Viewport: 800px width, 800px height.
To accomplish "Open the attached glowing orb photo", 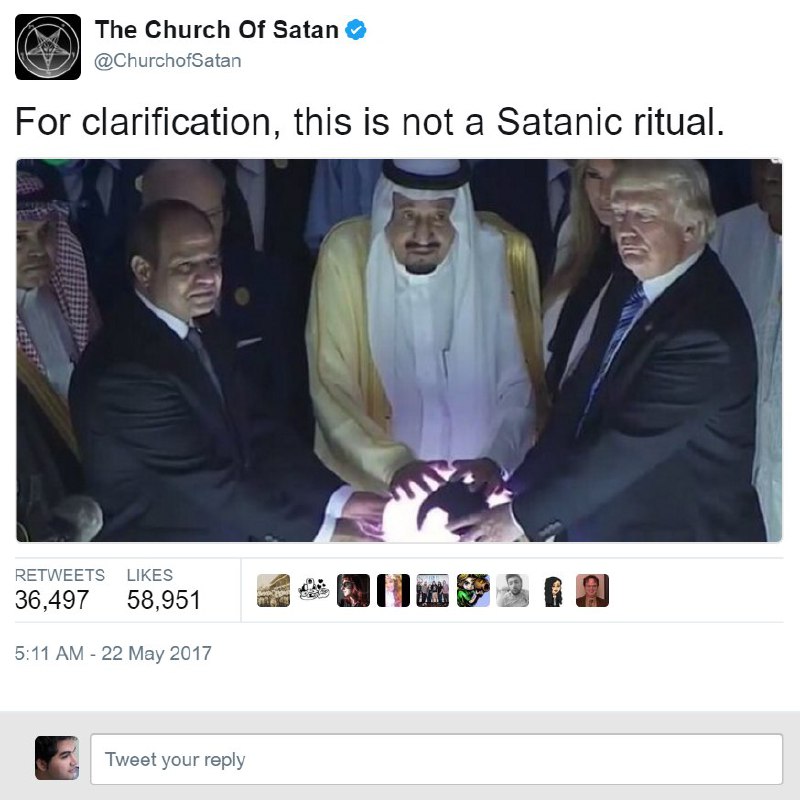I will pos(399,351).
